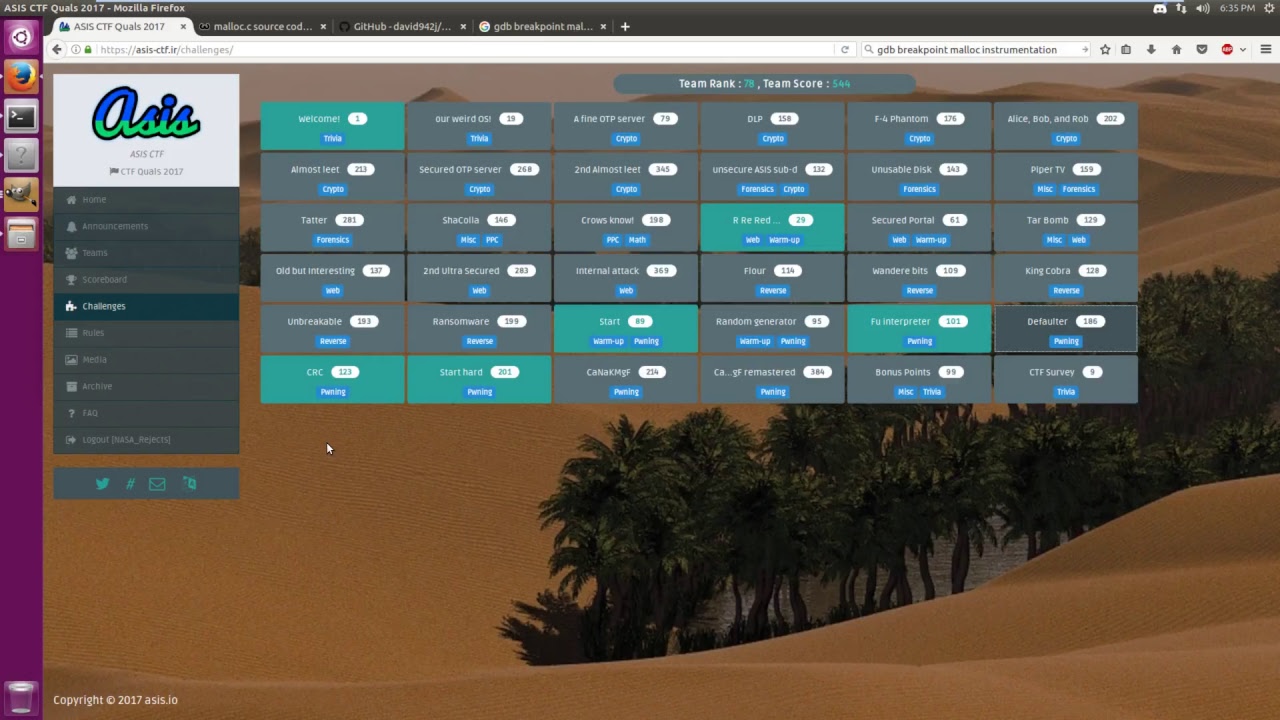Open the Piper TV challenge card
This screenshot has height=720, width=1280.
tap(1066, 178)
